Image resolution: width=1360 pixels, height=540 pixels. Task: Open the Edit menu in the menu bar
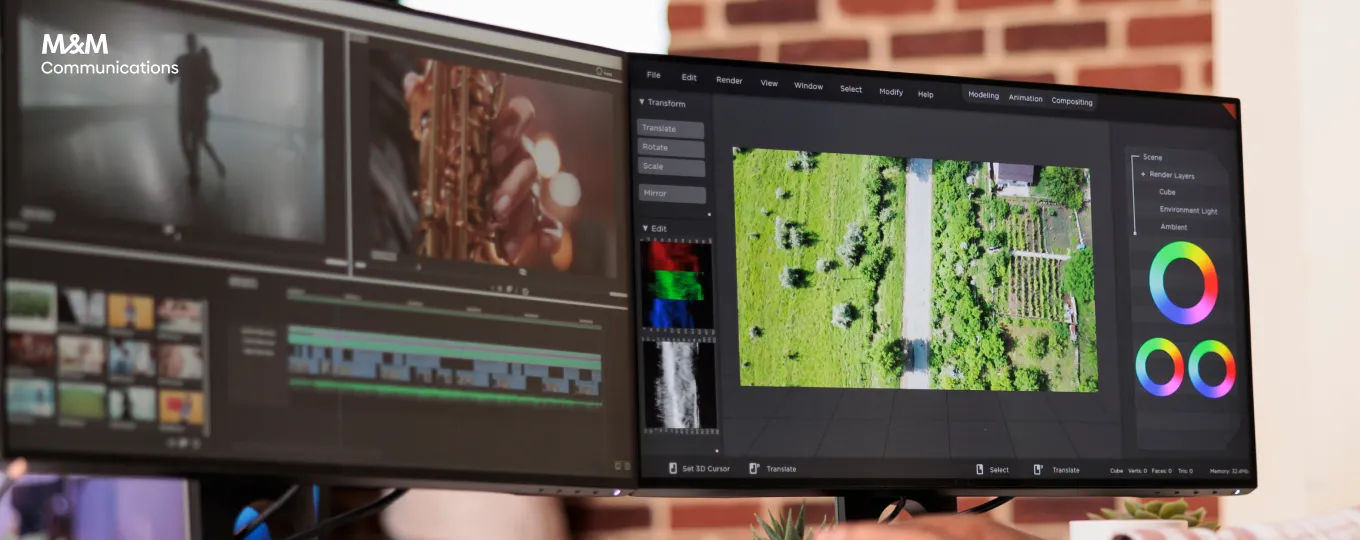689,77
